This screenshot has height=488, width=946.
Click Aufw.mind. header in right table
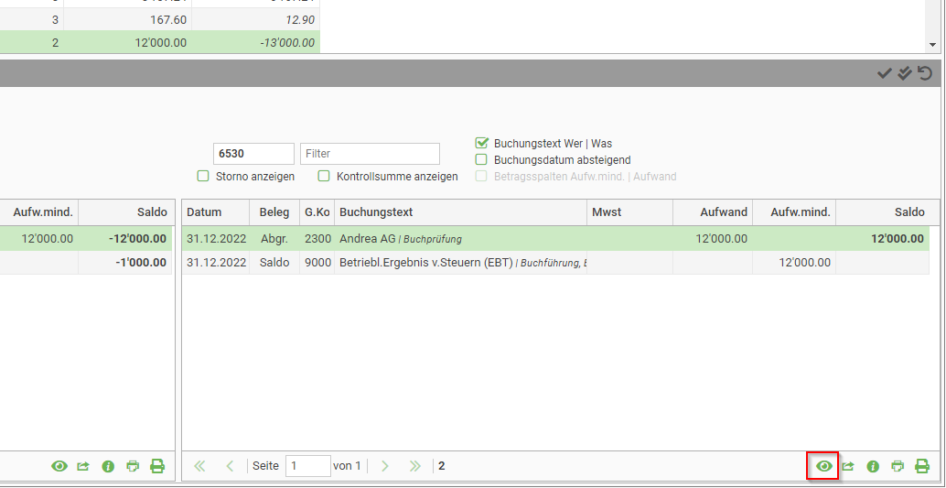tap(794, 212)
